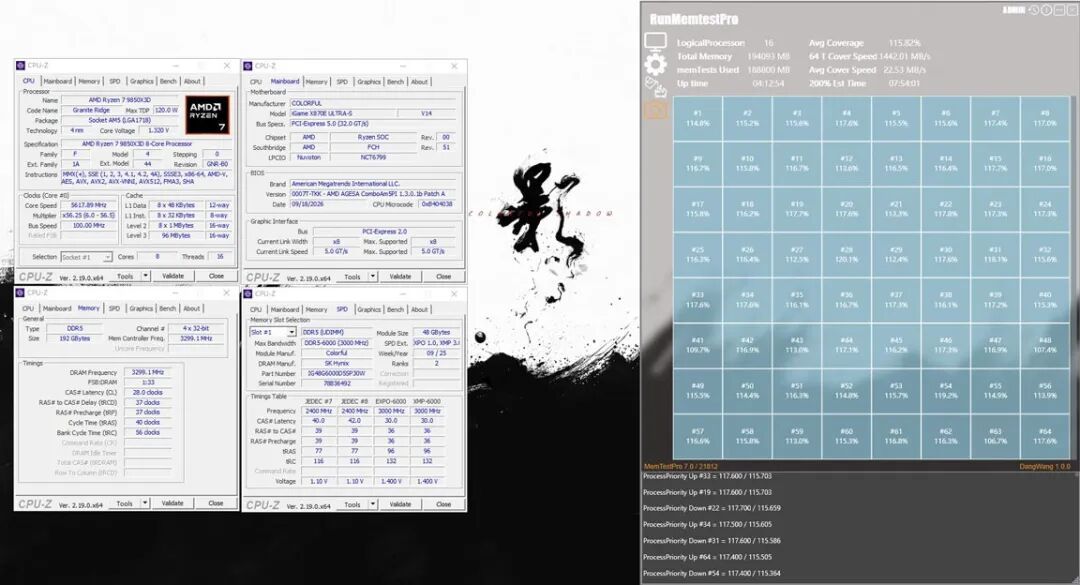This screenshot has width=1080, height=585.
Task: Click the title bar icon of the CPU-Z Mainboard window
Action: tap(248, 66)
